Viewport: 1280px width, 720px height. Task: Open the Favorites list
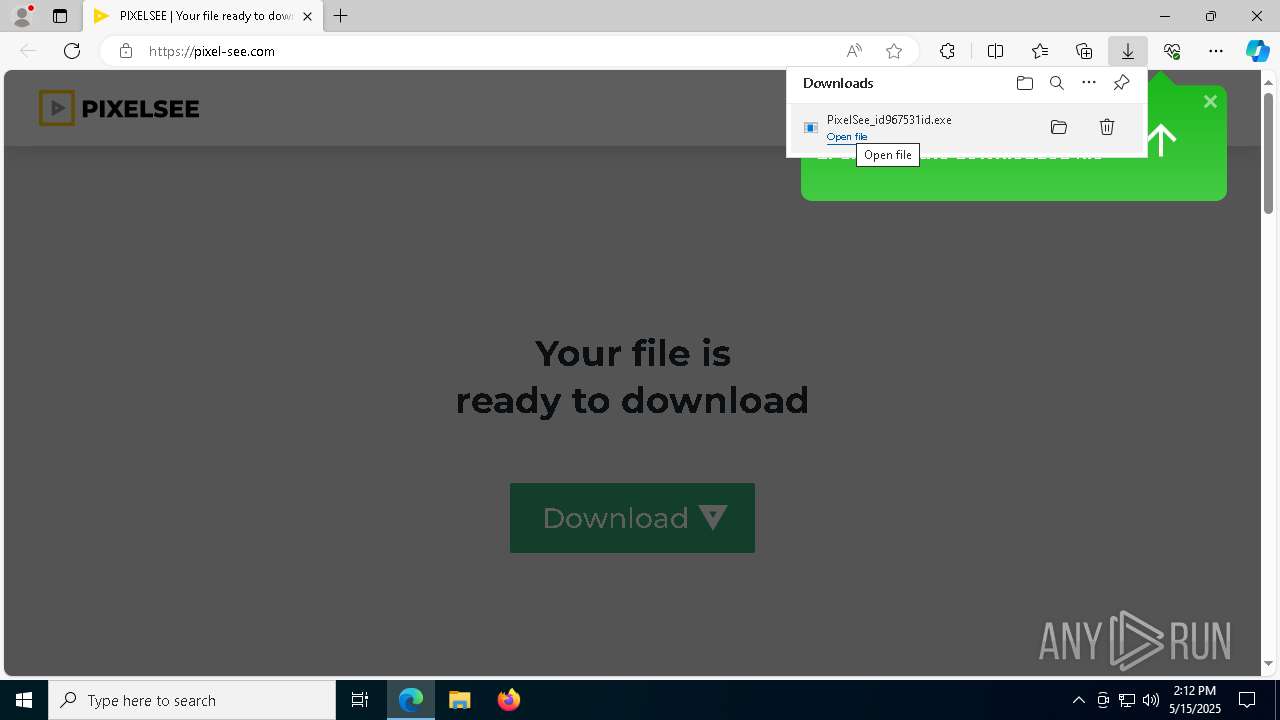pyautogui.click(x=1040, y=51)
